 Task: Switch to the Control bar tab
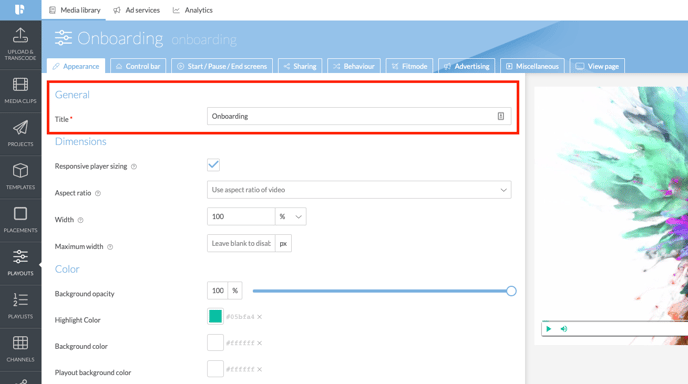tap(138, 66)
